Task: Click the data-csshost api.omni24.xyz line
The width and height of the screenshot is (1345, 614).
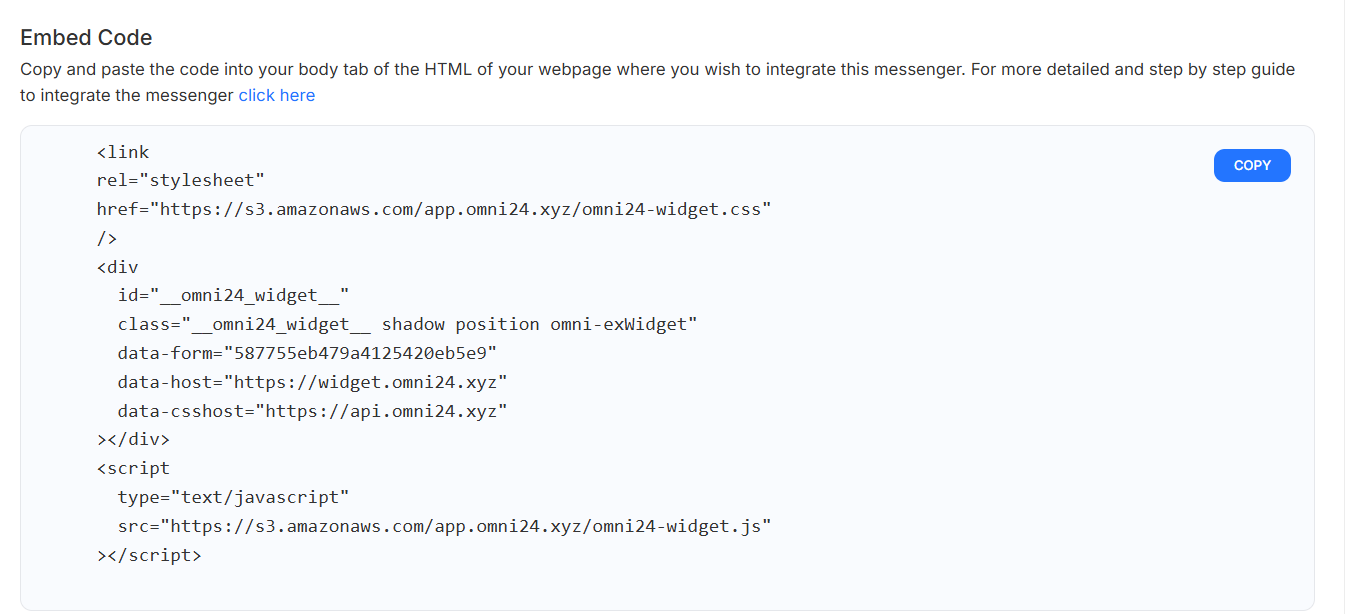Action: (312, 411)
